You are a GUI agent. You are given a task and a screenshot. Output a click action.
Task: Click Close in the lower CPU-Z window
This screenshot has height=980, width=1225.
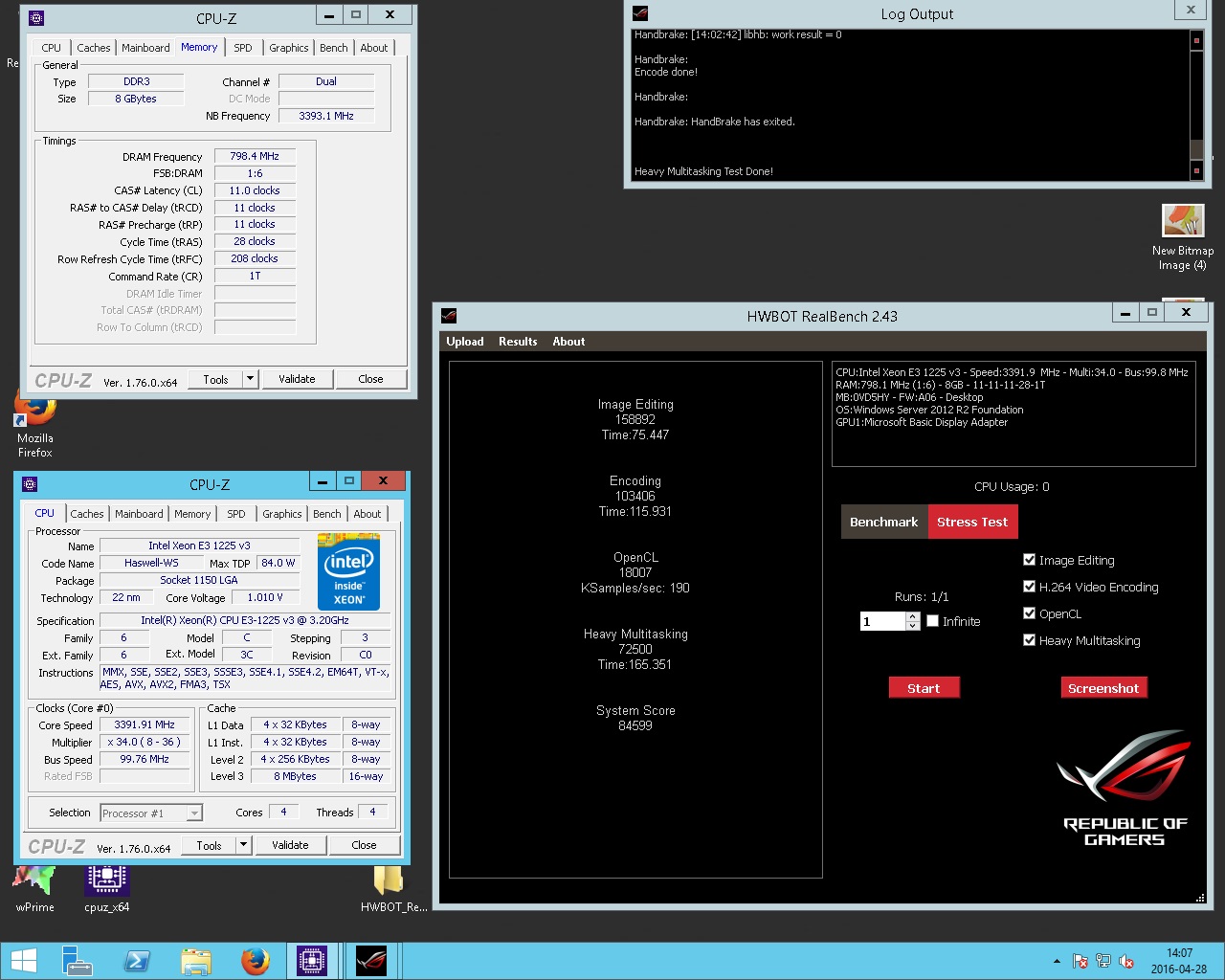coord(364,845)
